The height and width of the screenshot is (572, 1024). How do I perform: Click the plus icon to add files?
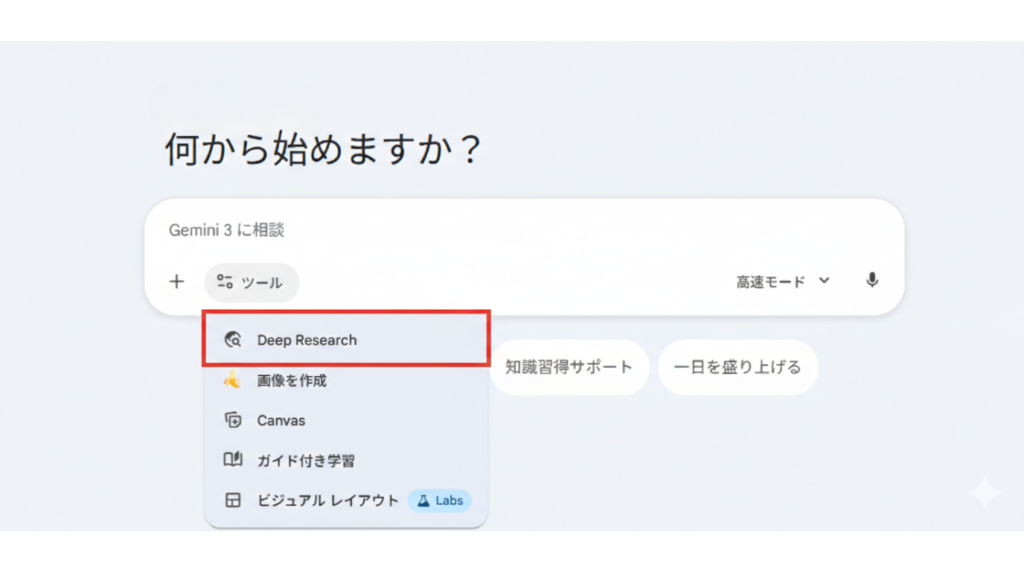tap(177, 282)
